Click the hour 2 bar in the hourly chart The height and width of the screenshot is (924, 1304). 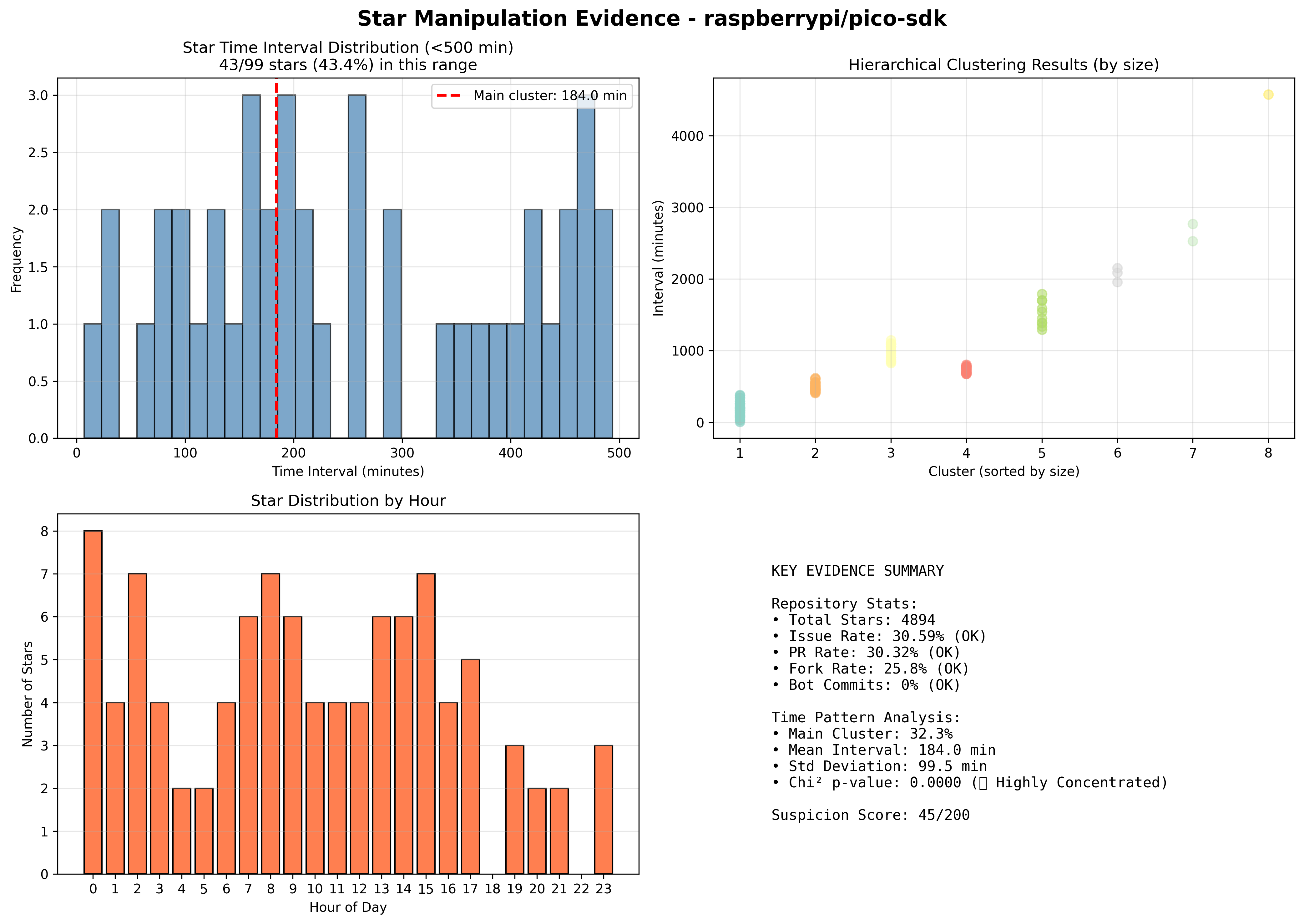137,724
